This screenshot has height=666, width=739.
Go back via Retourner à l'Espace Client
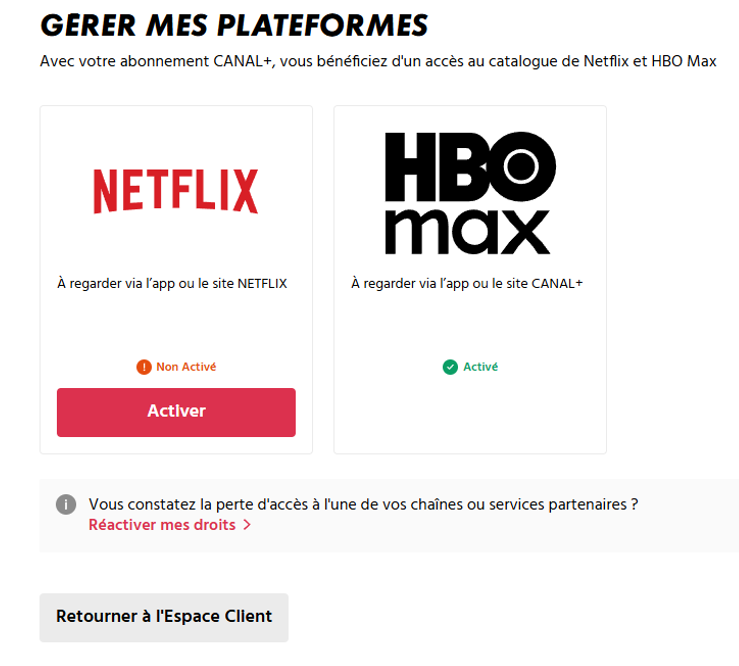pos(164,617)
